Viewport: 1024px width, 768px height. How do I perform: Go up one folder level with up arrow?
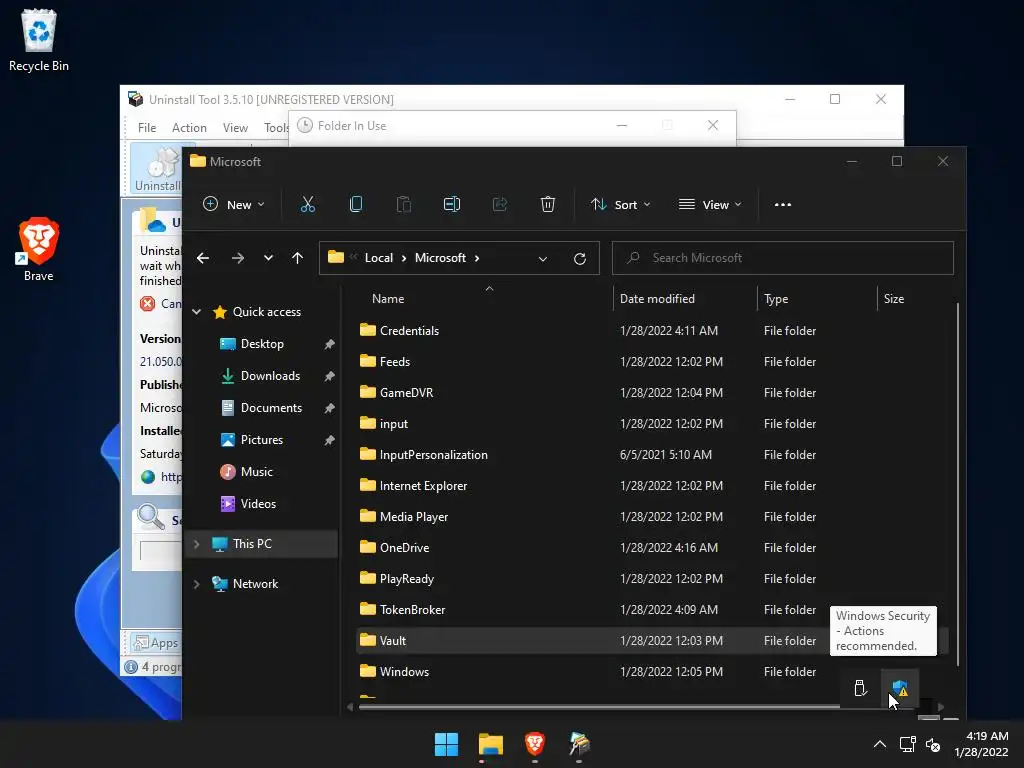[297, 258]
